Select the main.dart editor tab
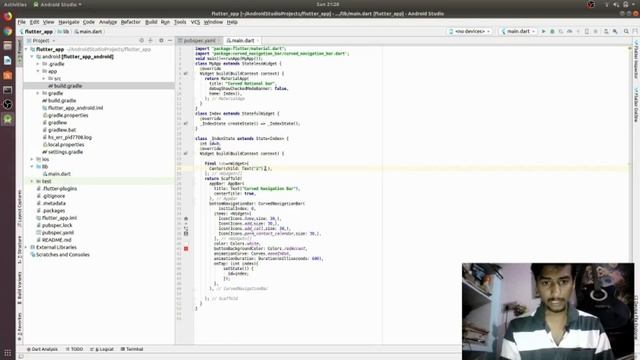This screenshot has width=640, height=360. (x=242, y=40)
